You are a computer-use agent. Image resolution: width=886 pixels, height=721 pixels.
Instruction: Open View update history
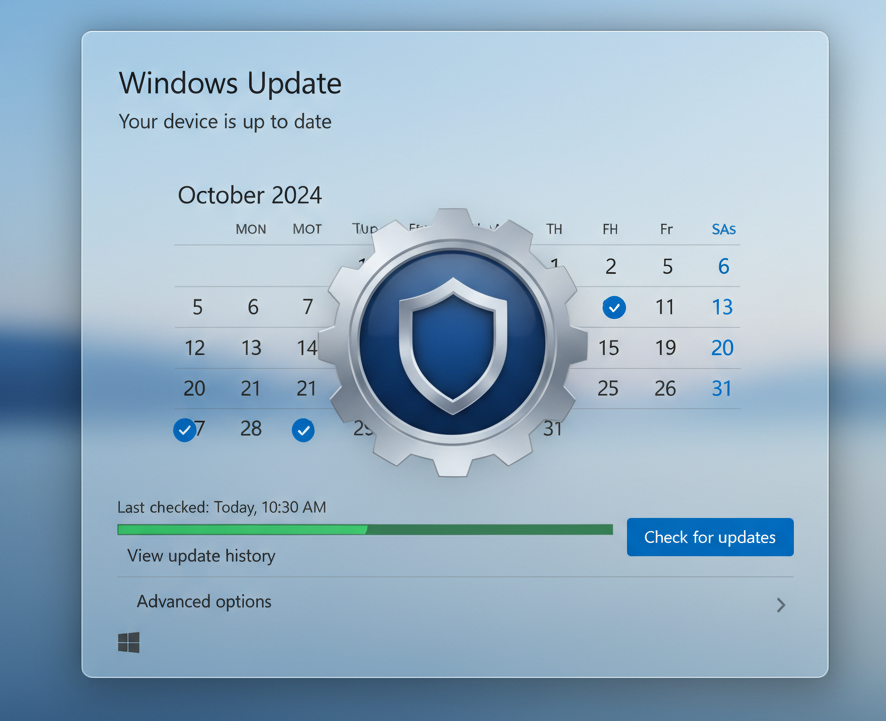click(x=201, y=556)
